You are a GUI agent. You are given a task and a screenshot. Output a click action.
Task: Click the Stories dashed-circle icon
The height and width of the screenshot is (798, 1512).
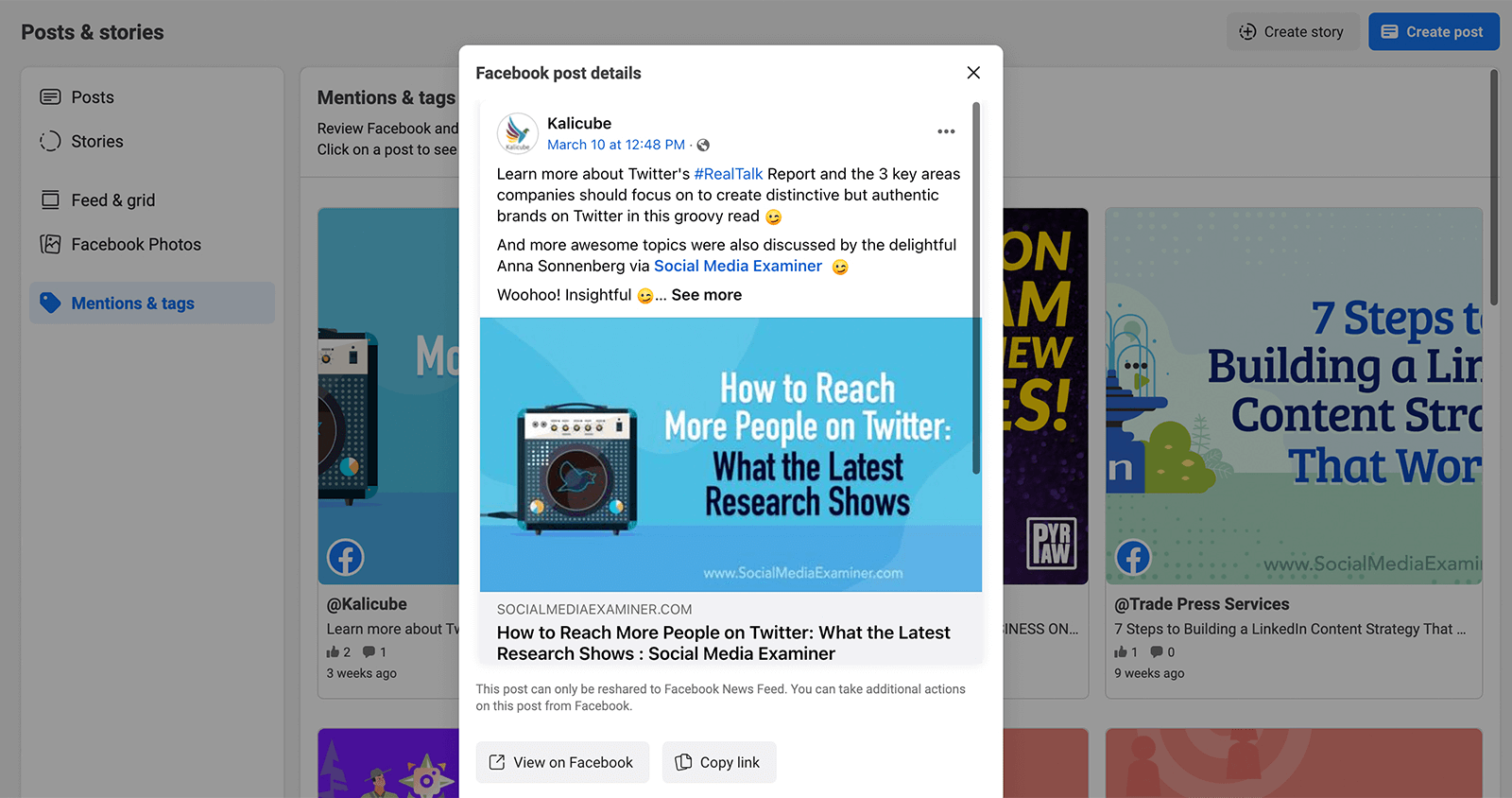[50, 141]
